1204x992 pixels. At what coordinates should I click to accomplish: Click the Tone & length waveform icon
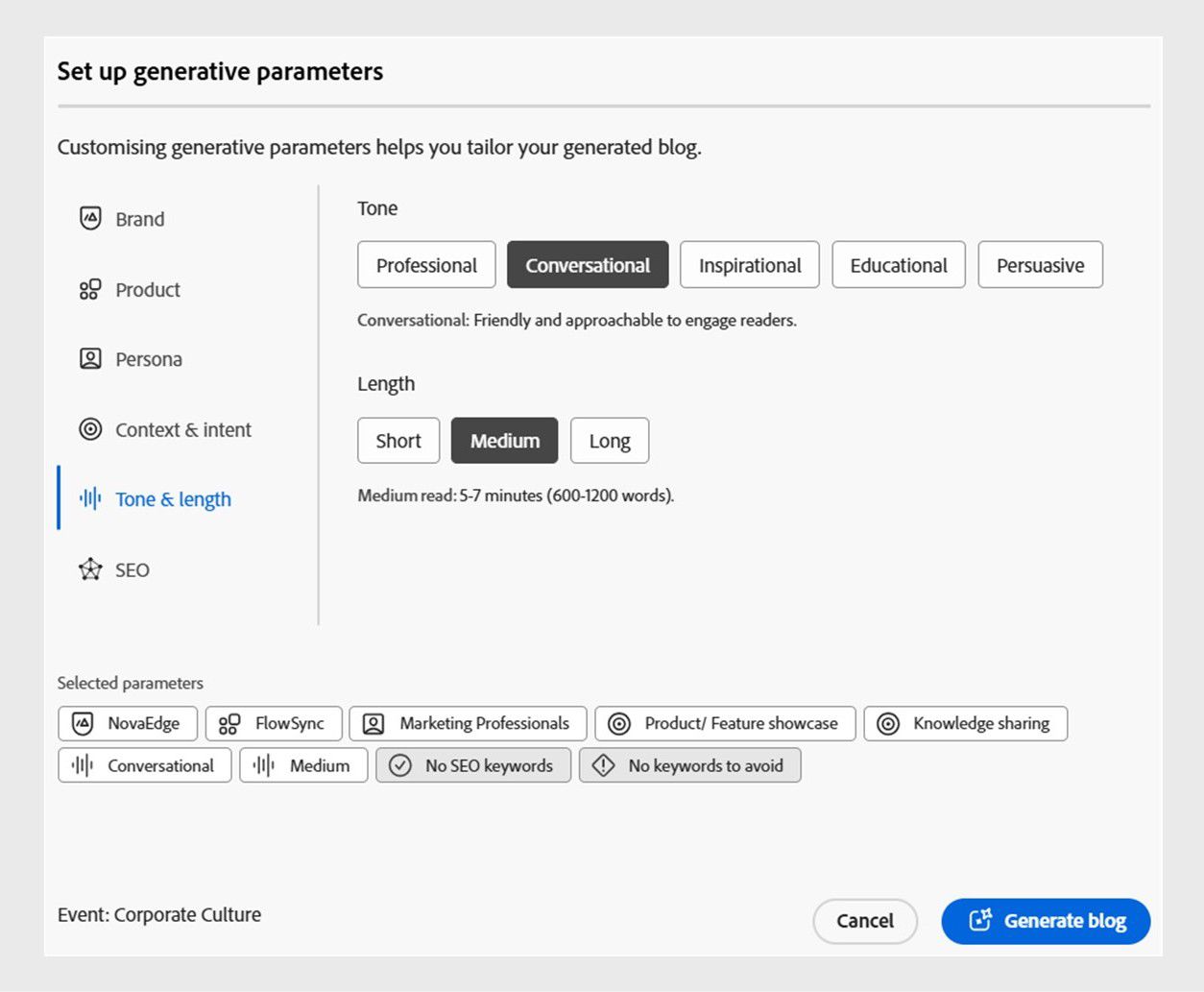[x=90, y=498]
